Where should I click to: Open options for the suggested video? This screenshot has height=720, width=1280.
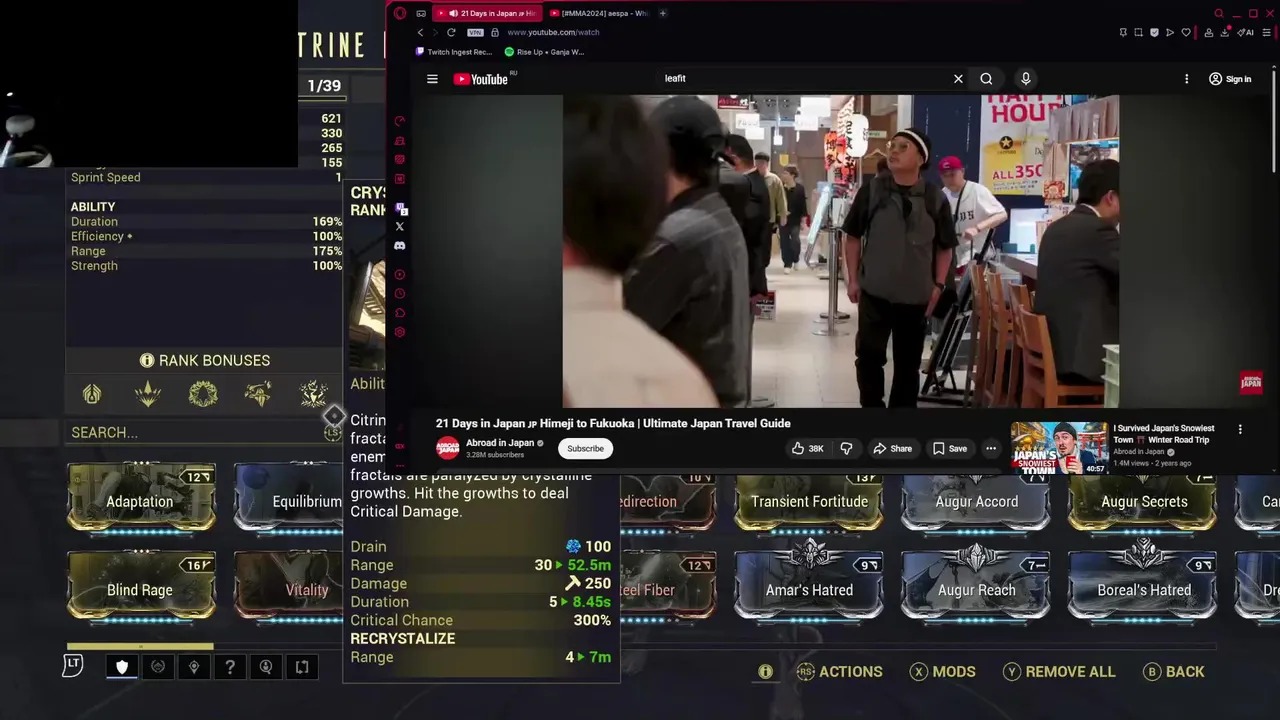coord(1240,429)
